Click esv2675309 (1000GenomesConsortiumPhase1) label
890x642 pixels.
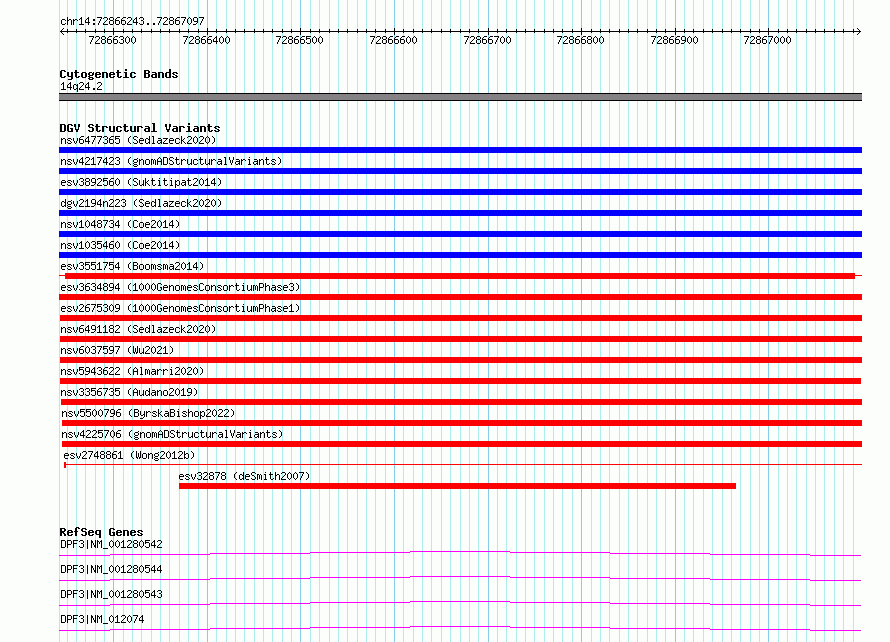[180, 308]
